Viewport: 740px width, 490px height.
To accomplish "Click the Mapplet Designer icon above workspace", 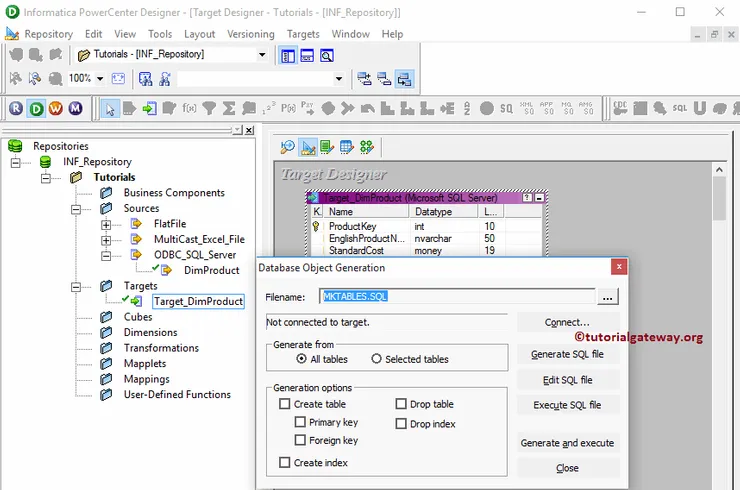I will click(347, 147).
